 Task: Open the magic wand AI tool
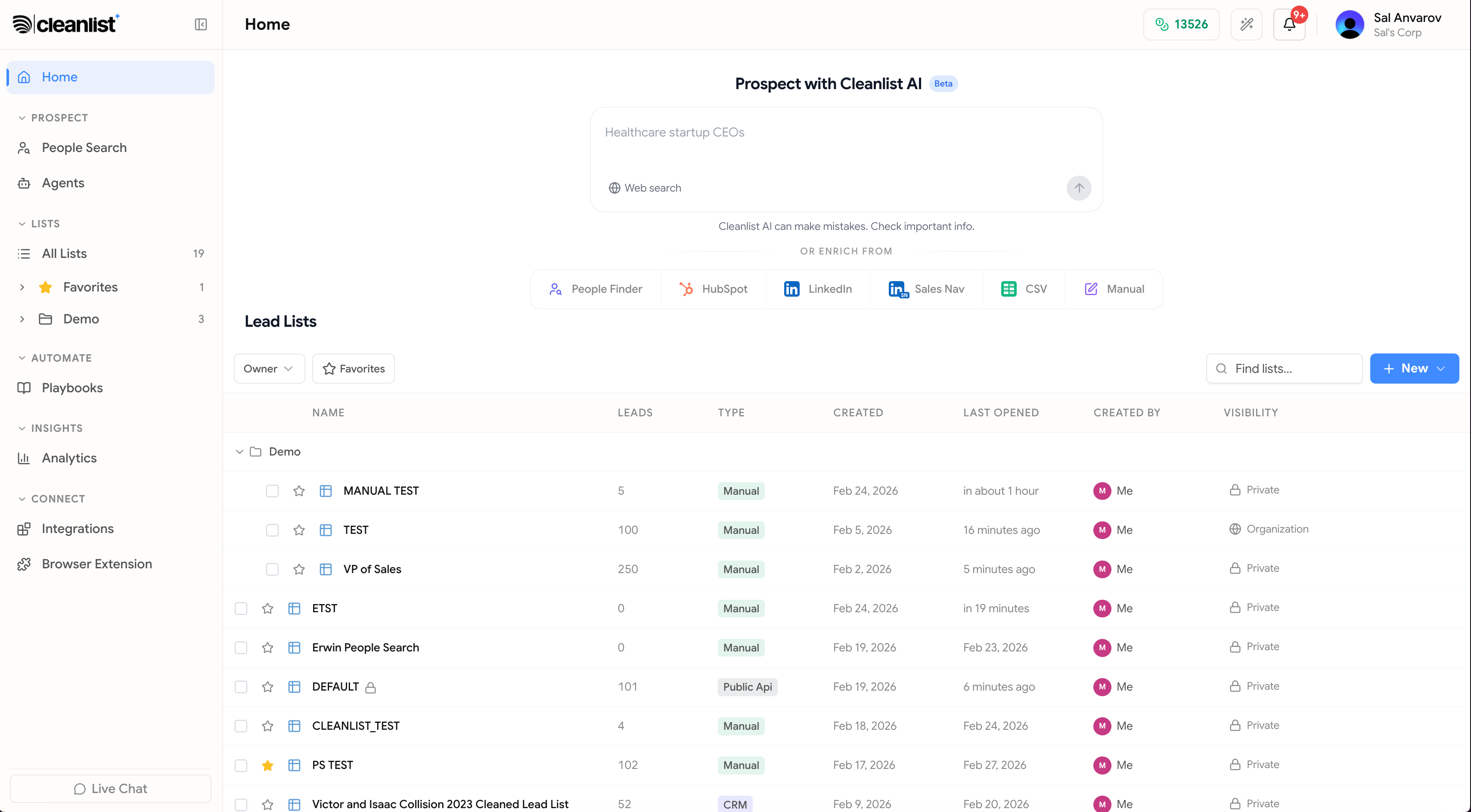tap(1247, 25)
